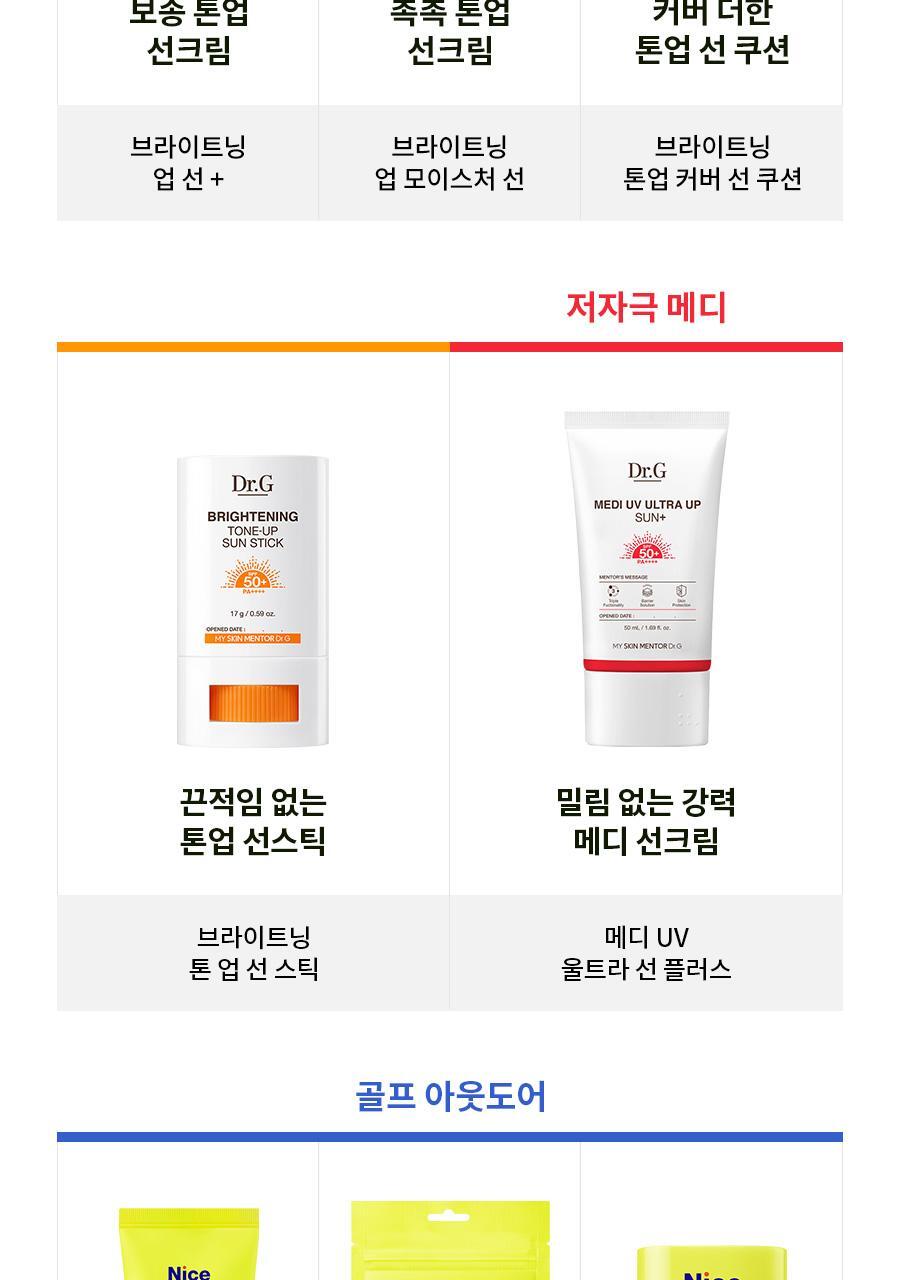The height and width of the screenshot is (1280, 900).
Task: Select the 끈적임 없는 톤업 선스틱 title
Action: pos(253,821)
